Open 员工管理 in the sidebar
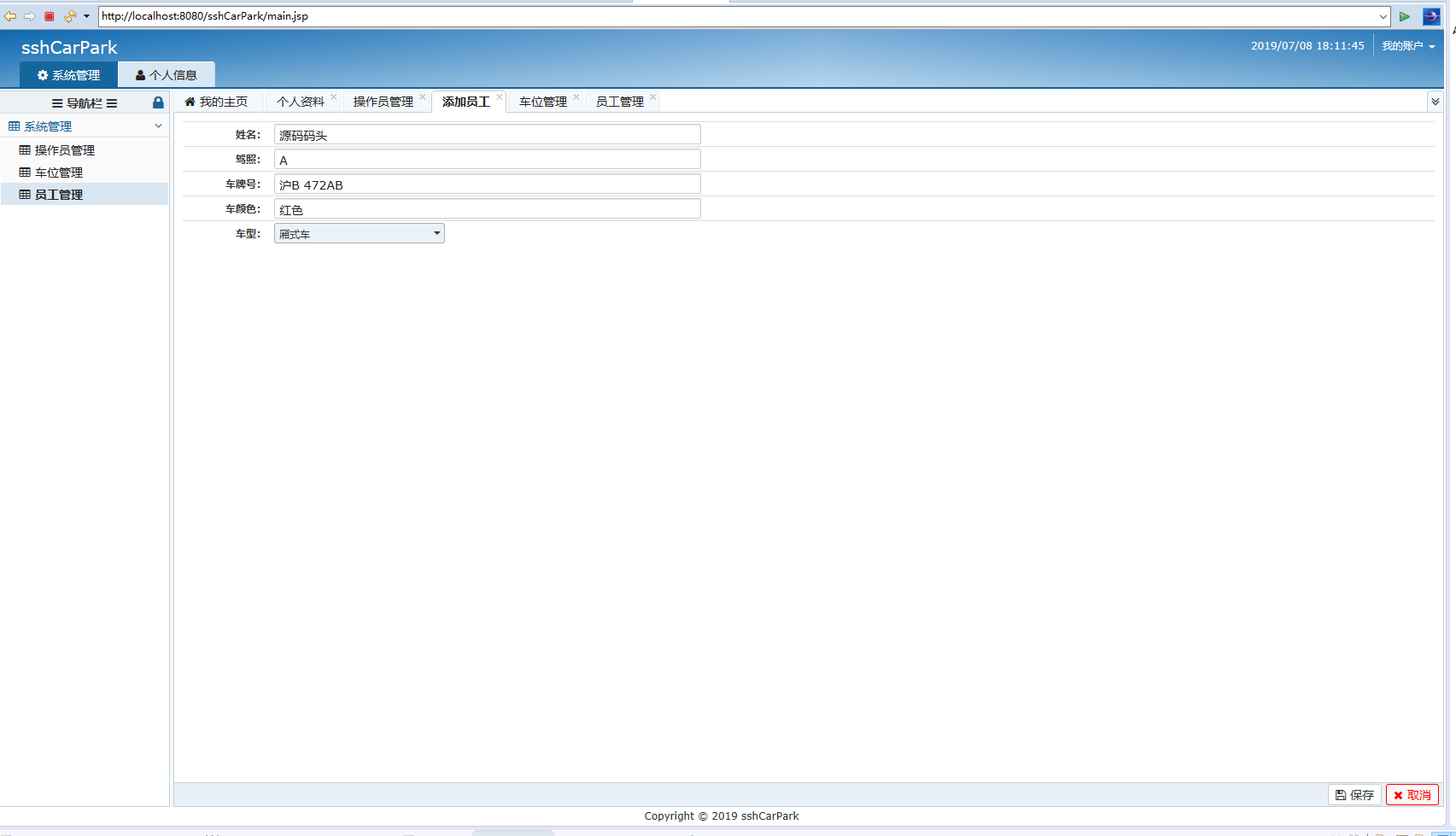Image resolution: width=1456 pixels, height=836 pixels. tap(85, 195)
